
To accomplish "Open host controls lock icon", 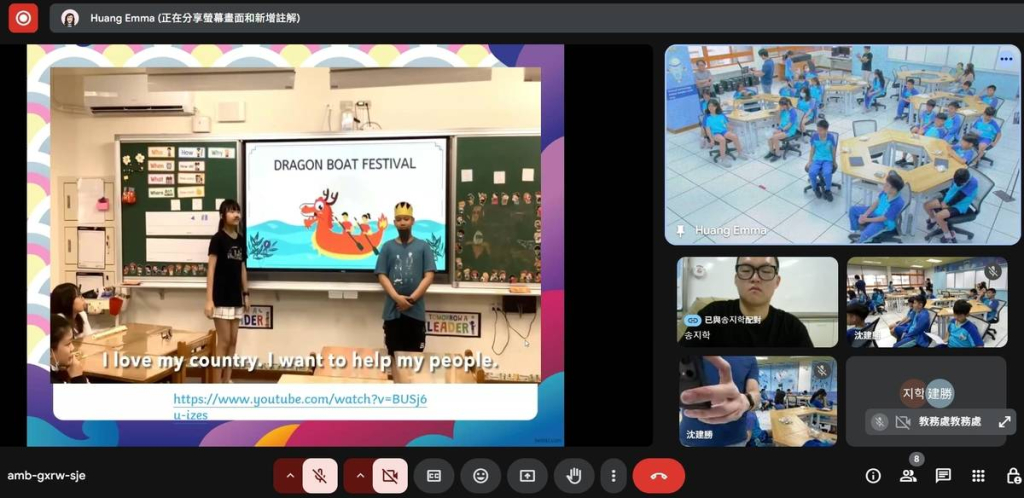I will 1013,476.
